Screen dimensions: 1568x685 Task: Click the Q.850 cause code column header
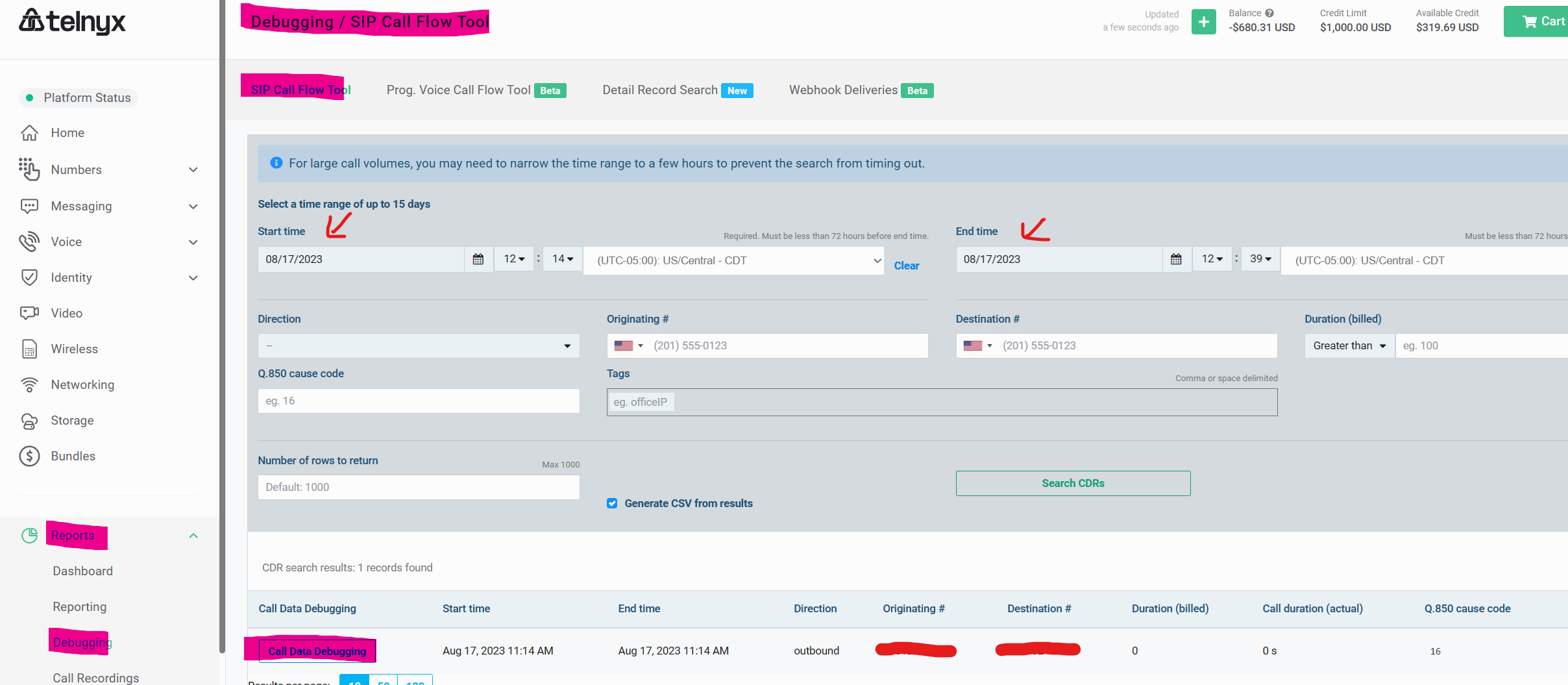[1467, 609]
